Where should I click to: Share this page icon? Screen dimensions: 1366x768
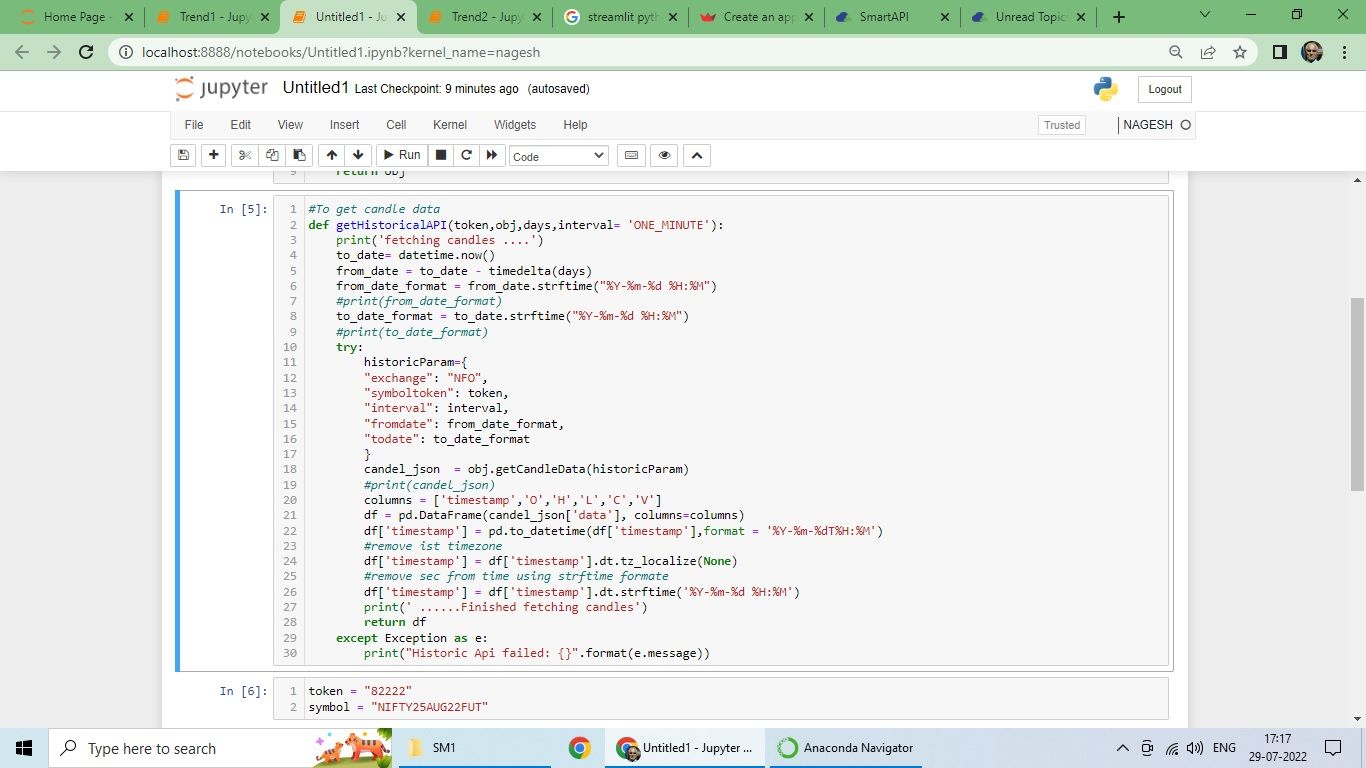[1208, 53]
